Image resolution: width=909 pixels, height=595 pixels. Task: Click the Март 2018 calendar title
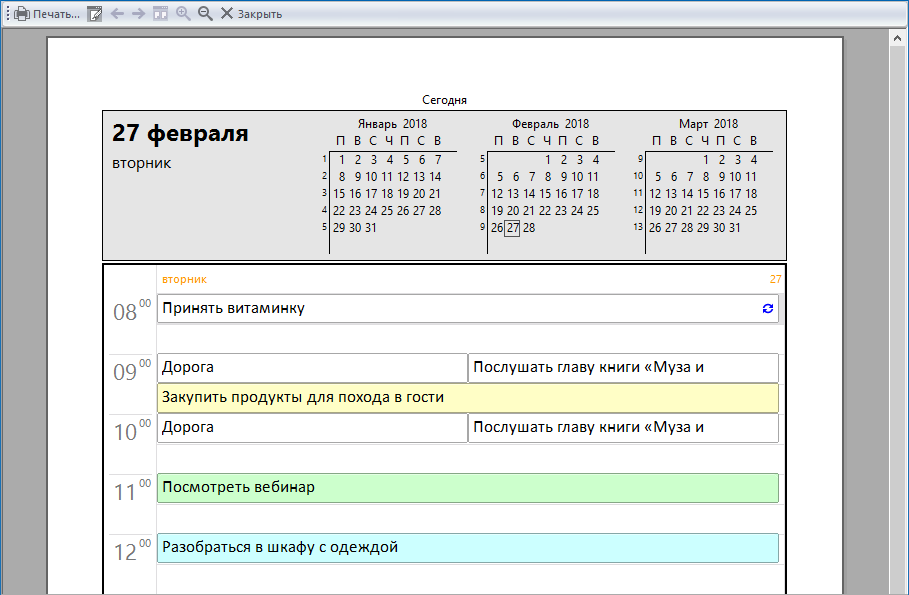click(708, 124)
